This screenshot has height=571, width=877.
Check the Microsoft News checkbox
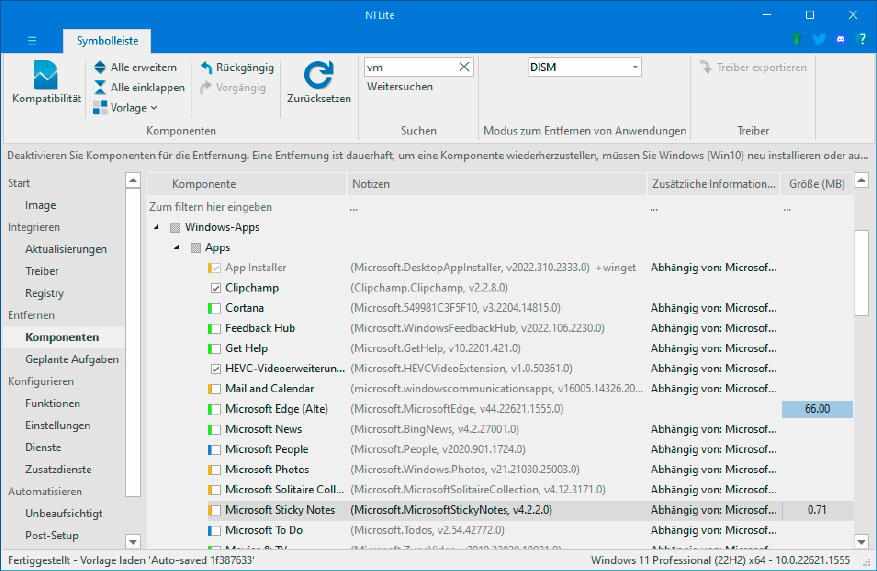(215, 430)
